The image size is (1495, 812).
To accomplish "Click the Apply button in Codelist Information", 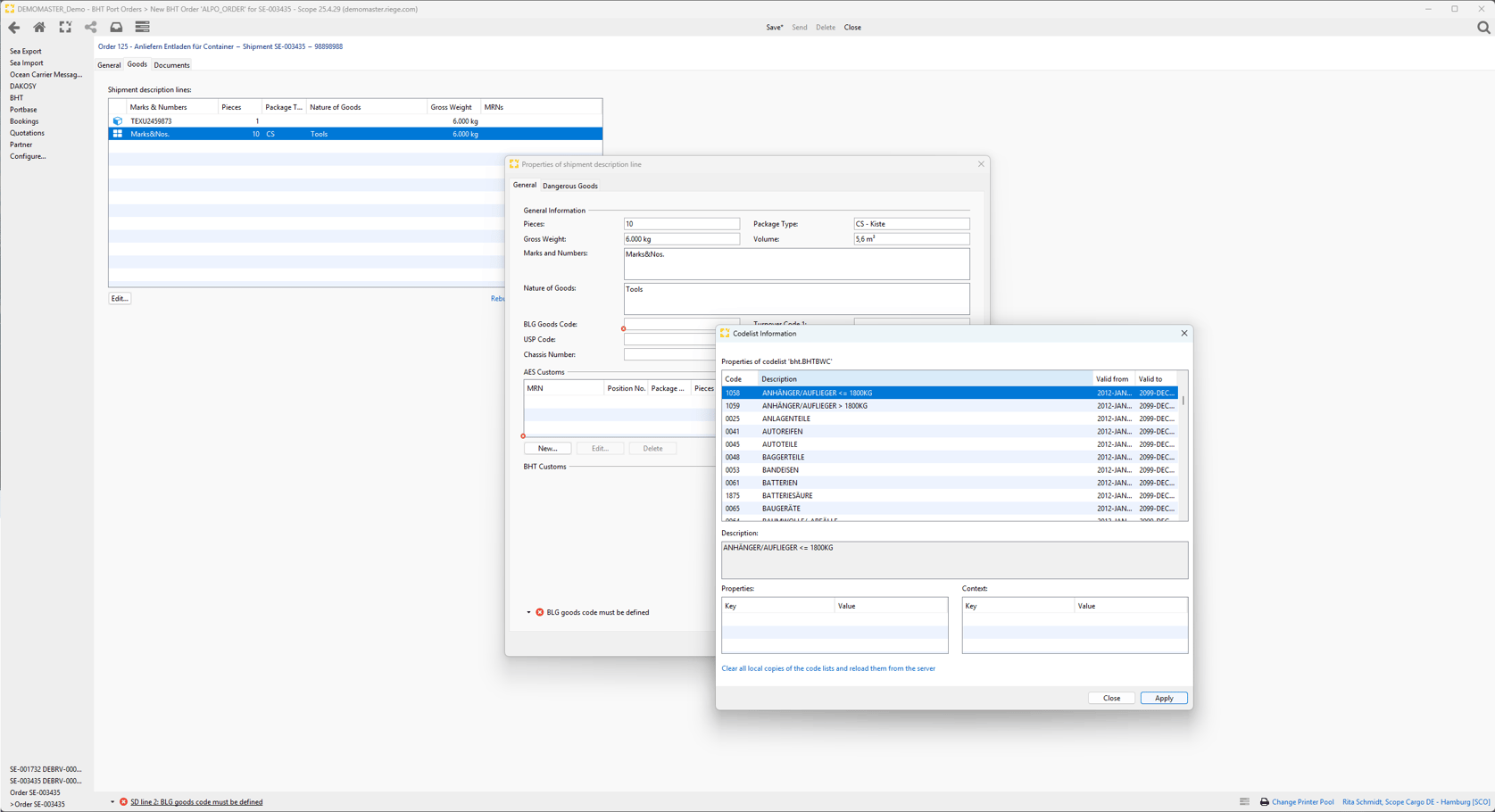I will pyautogui.click(x=1163, y=699).
